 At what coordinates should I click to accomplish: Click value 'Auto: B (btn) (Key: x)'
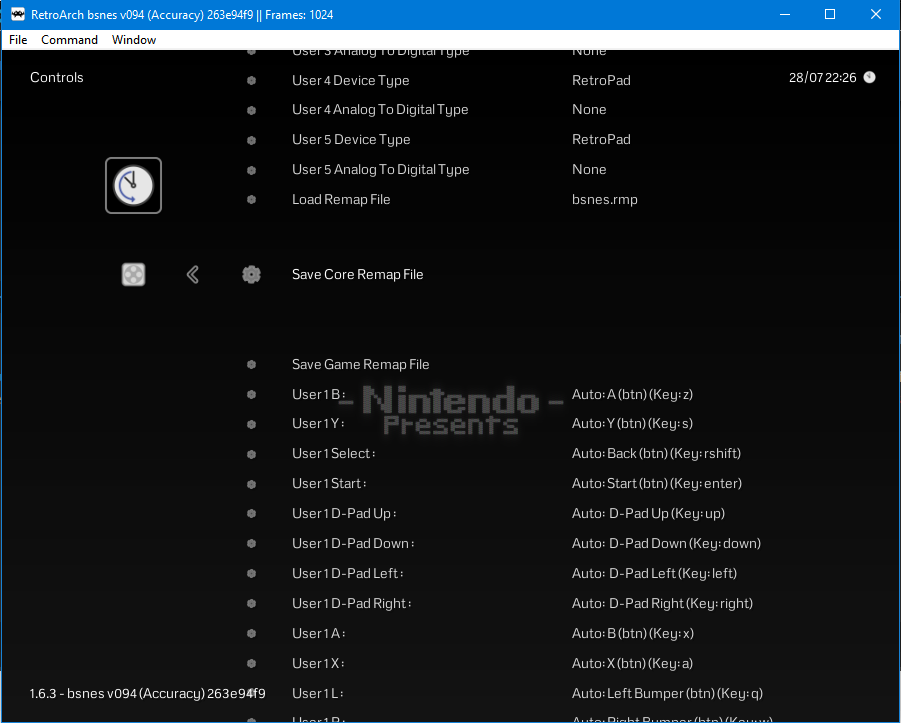point(633,633)
